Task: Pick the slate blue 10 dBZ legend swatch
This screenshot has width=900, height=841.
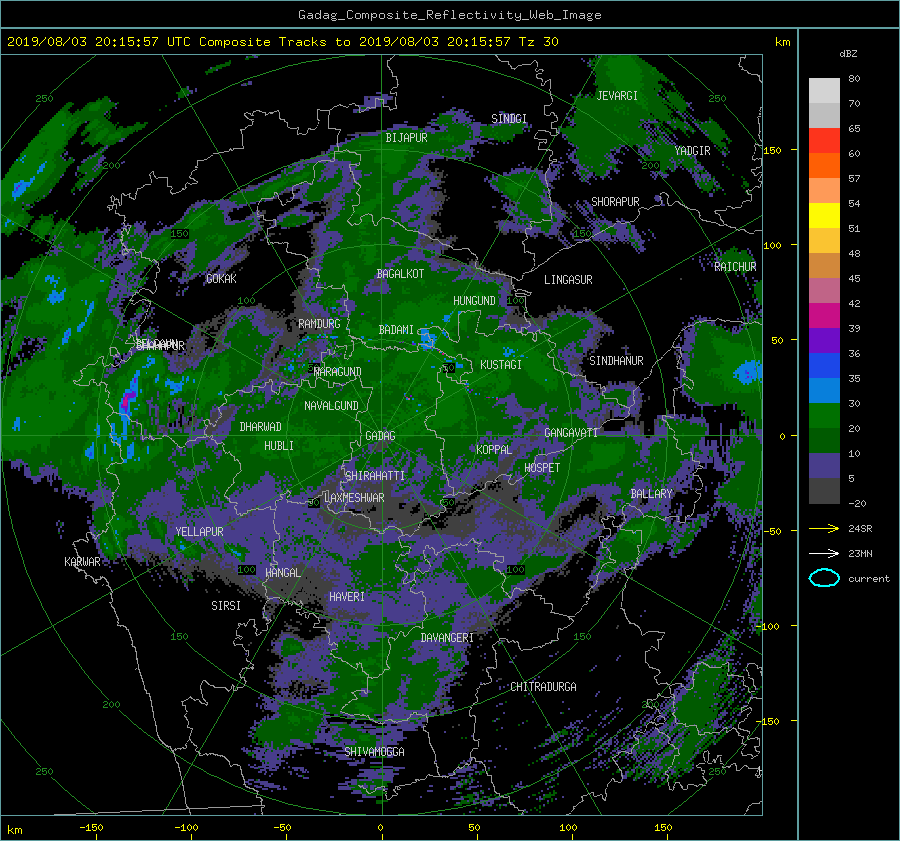Action: 824,466
